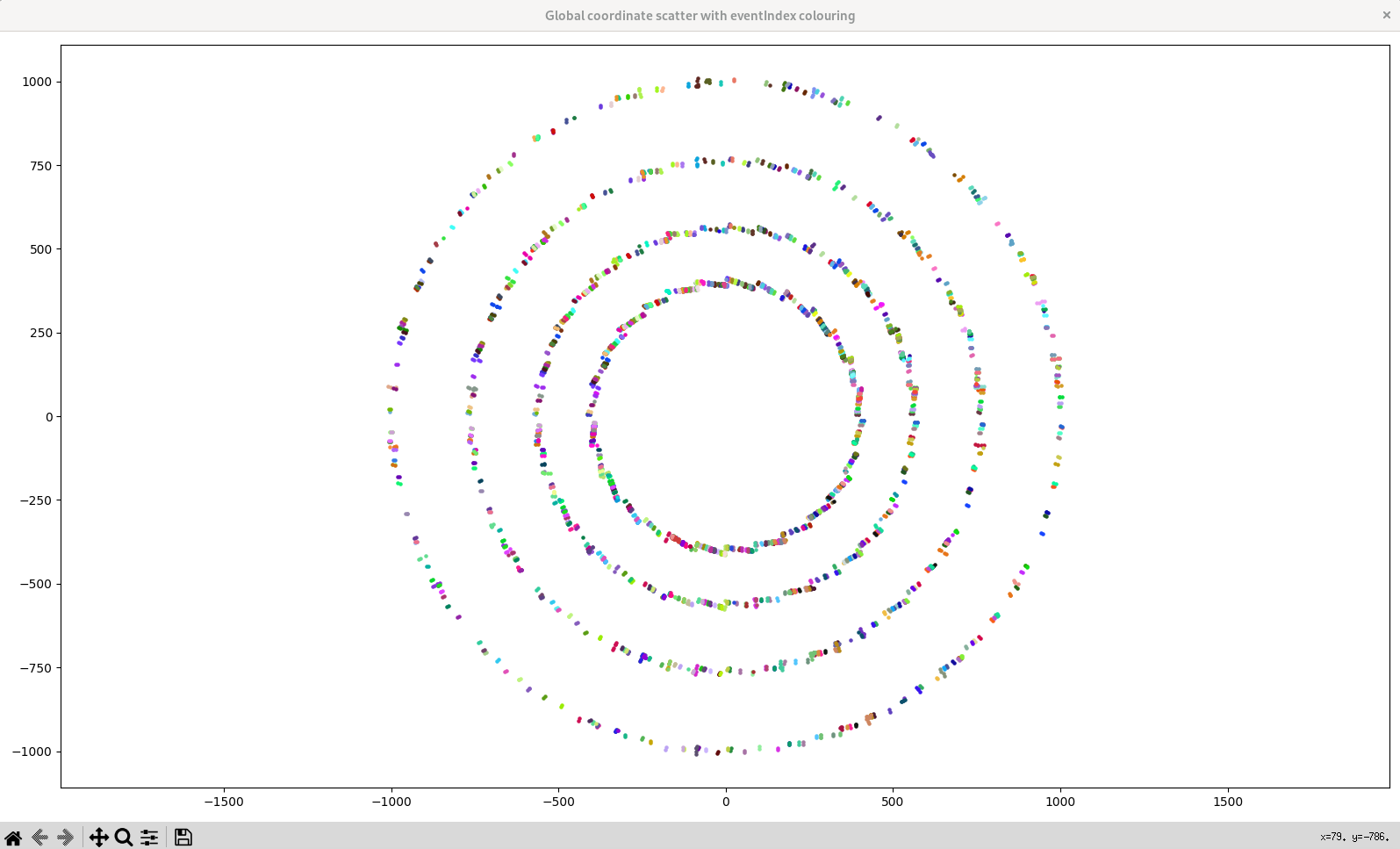Click the window title 'Global coordinate scatter with eventIndex colouring'
Viewport: 1400px width, 849px height.
pyautogui.click(x=700, y=16)
